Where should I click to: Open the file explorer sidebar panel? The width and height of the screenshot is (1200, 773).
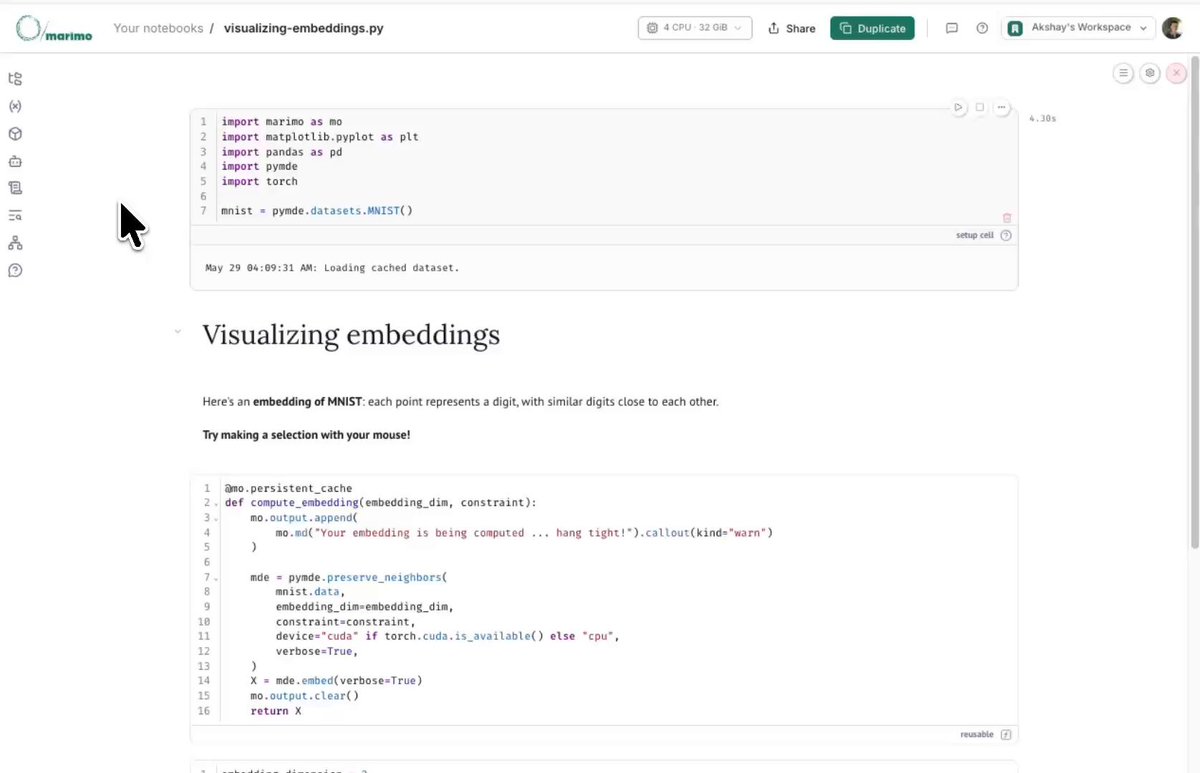coord(15,79)
